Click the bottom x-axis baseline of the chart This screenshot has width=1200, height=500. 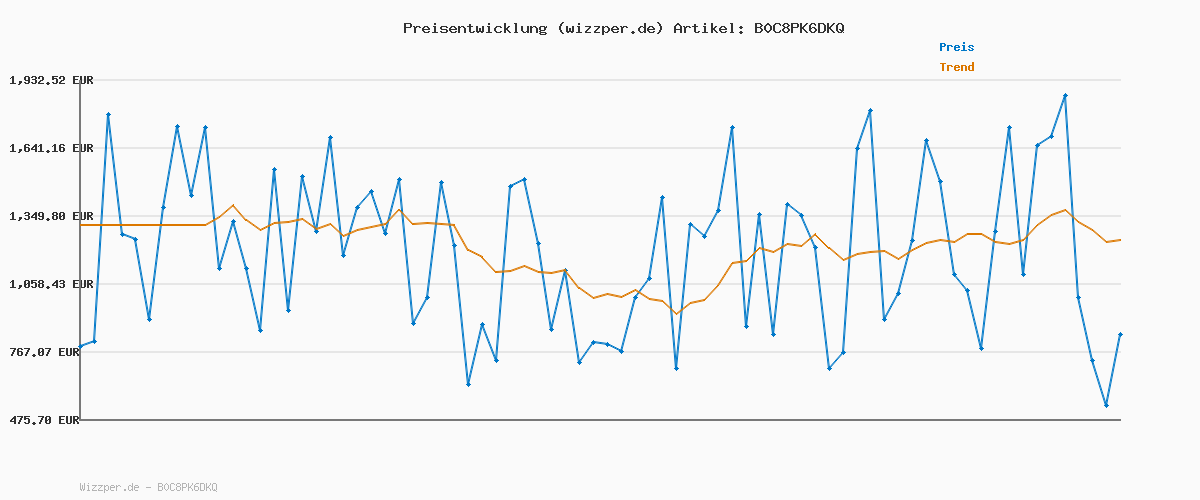600,420
